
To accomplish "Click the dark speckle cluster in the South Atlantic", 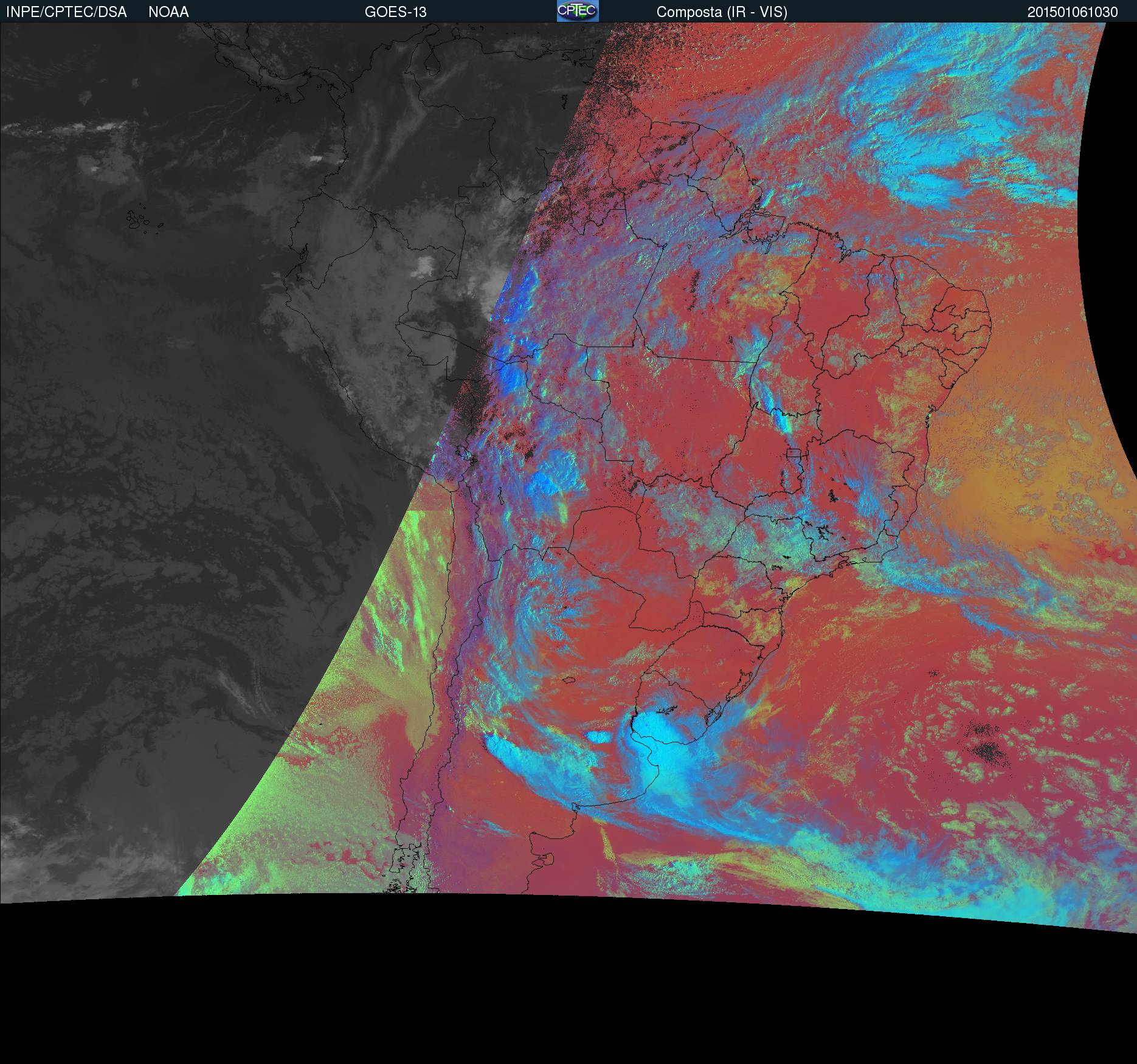I will point(985,753).
